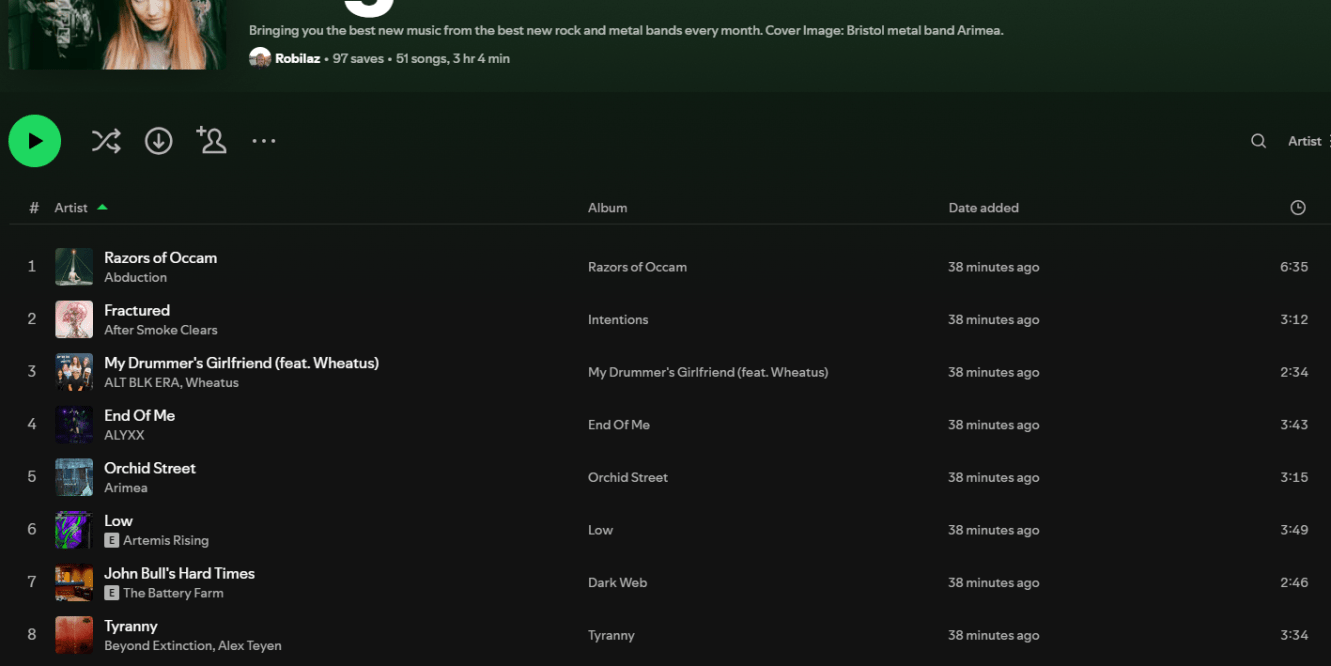Sort by the Artist column header
The height and width of the screenshot is (666, 1331).
pos(71,208)
